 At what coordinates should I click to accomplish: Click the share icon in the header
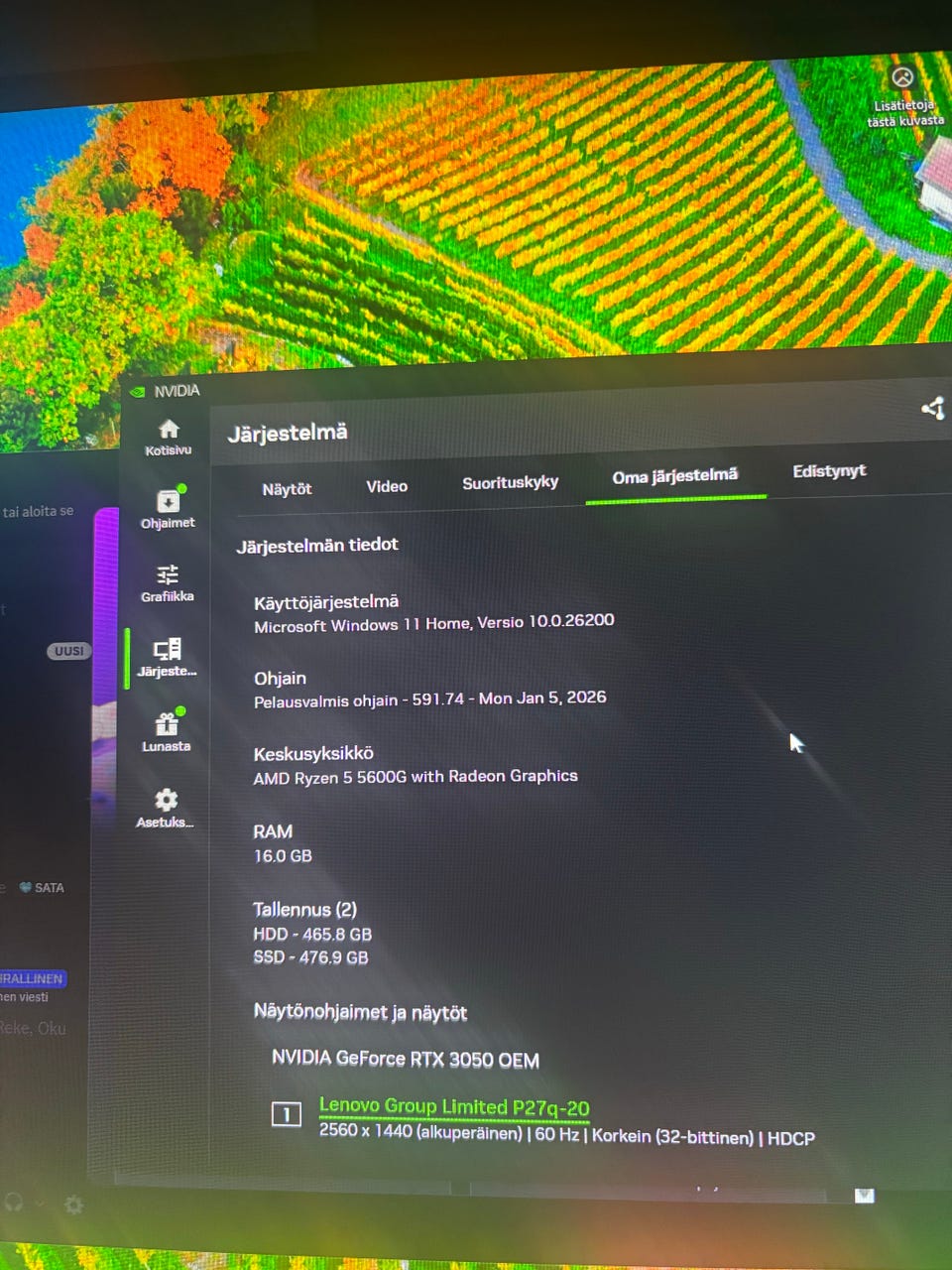coord(932,408)
